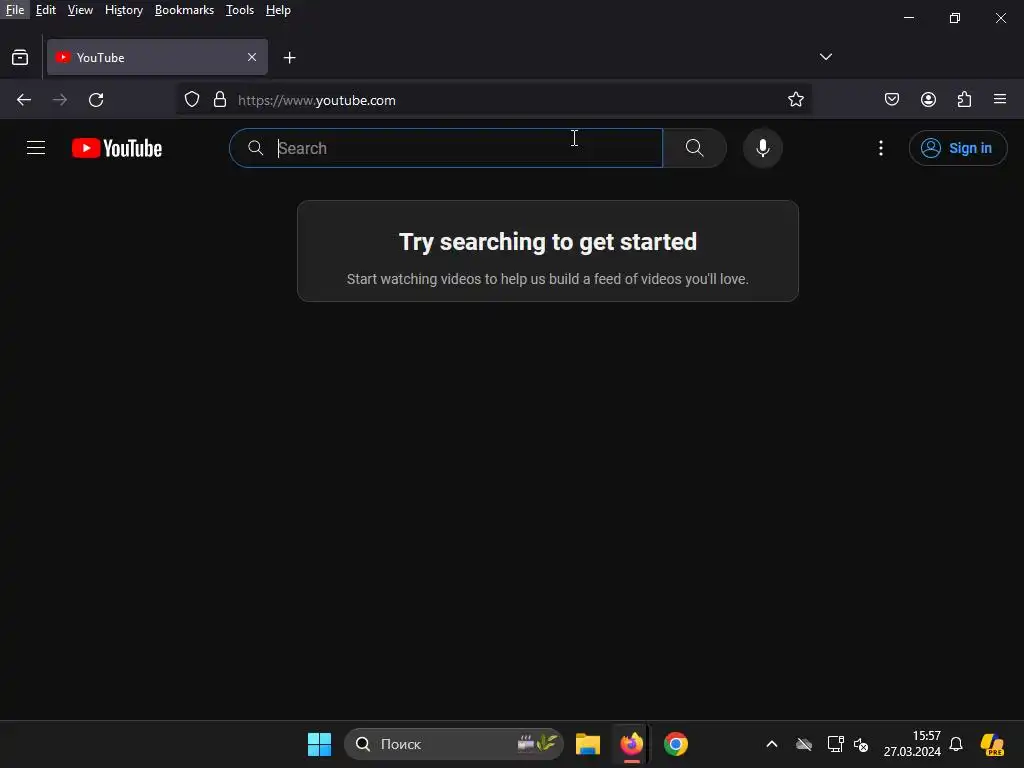Open the Edit menu
This screenshot has height=768, width=1024.
coord(46,10)
